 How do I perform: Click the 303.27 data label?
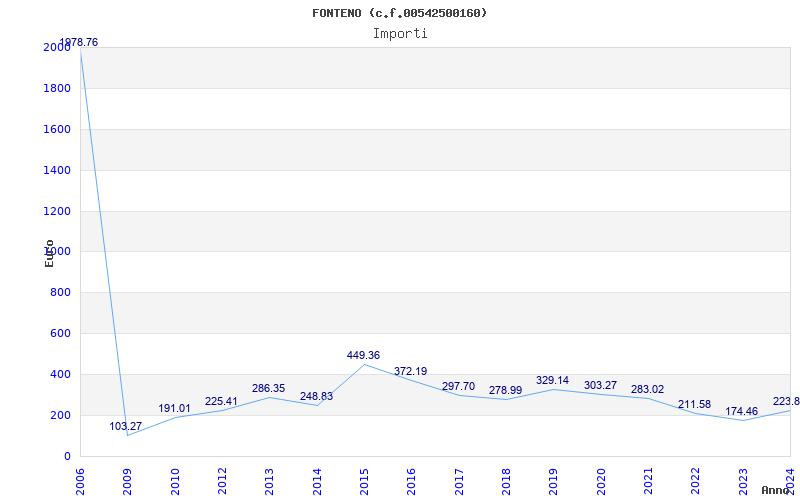tap(600, 385)
